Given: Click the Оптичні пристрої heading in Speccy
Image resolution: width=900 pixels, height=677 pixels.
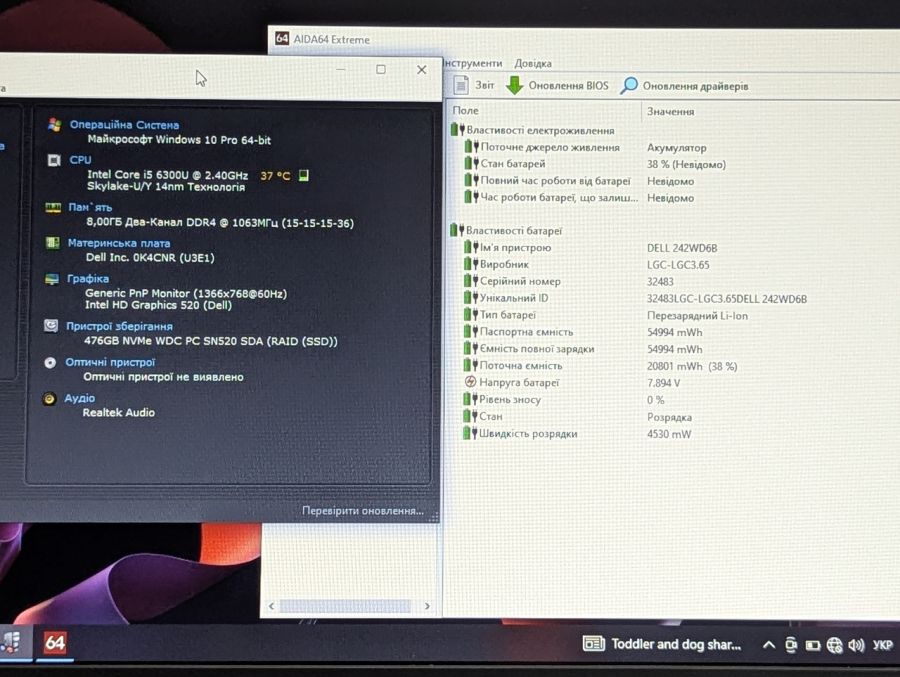Looking at the screenshot, I should coord(110,362).
